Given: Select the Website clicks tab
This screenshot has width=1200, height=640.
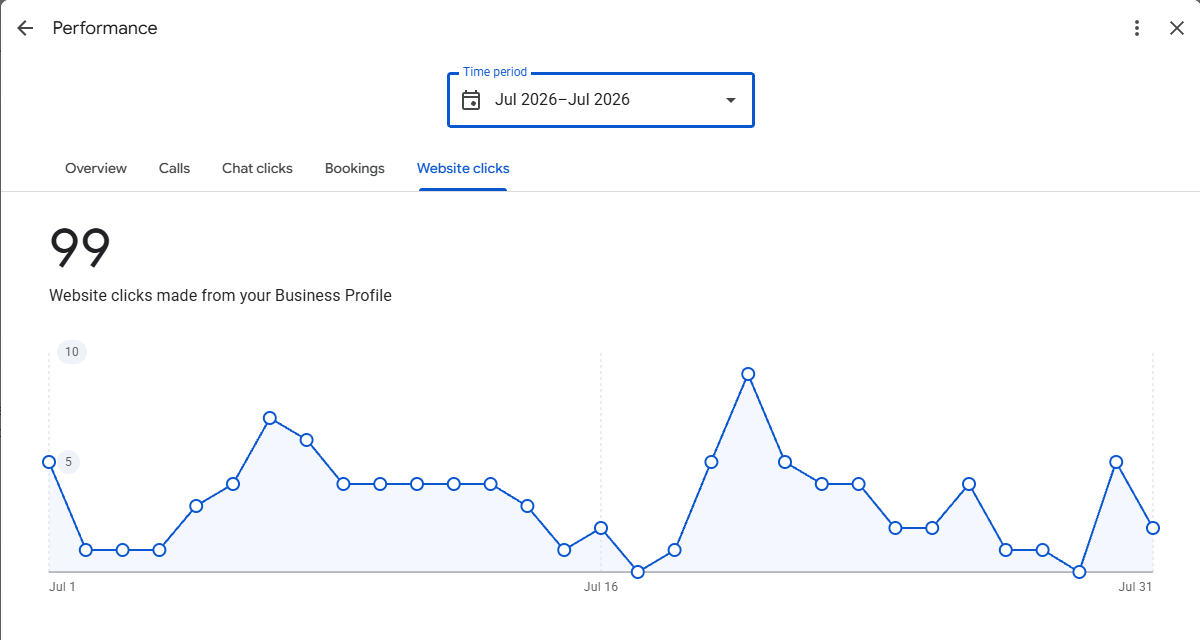Looking at the screenshot, I should click(x=463, y=168).
